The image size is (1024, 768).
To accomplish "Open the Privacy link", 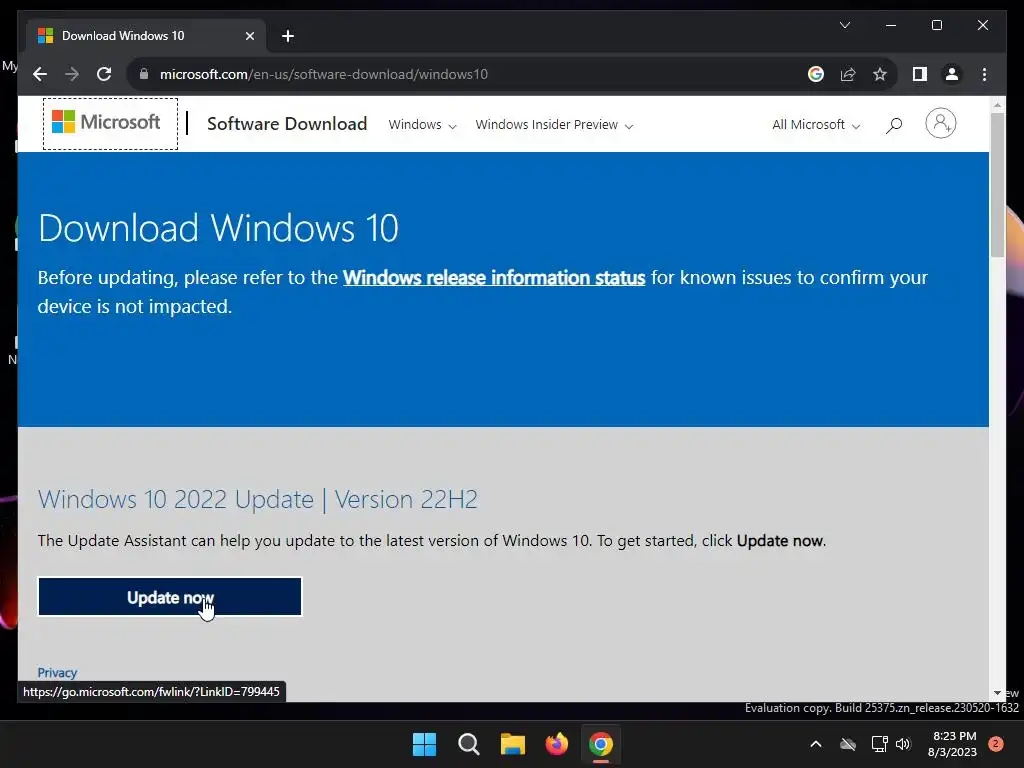I will point(57,673).
